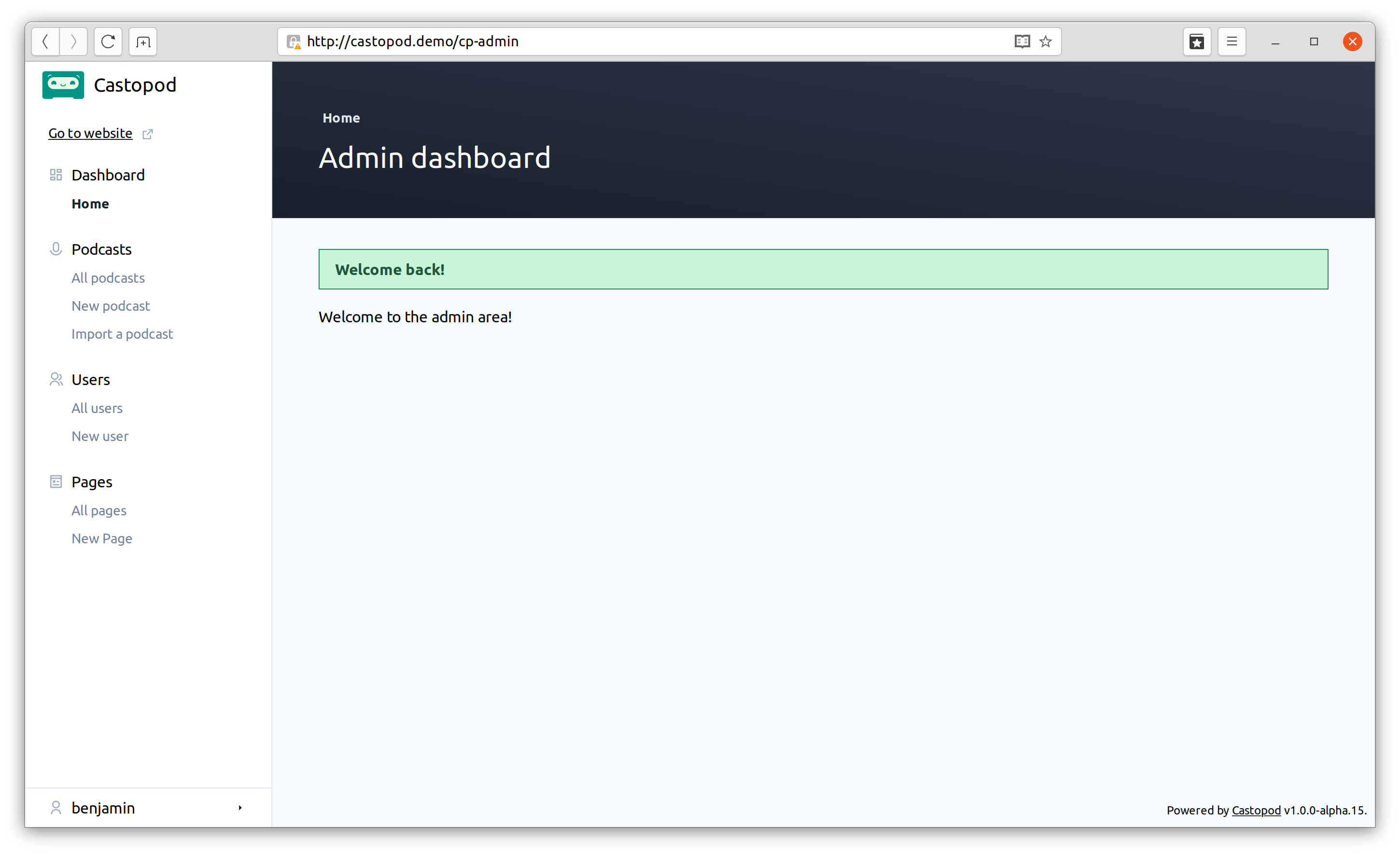This screenshot has height=855, width=1400.
Task: Reload the page with the refresh icon
Action: tap(108, 41)
